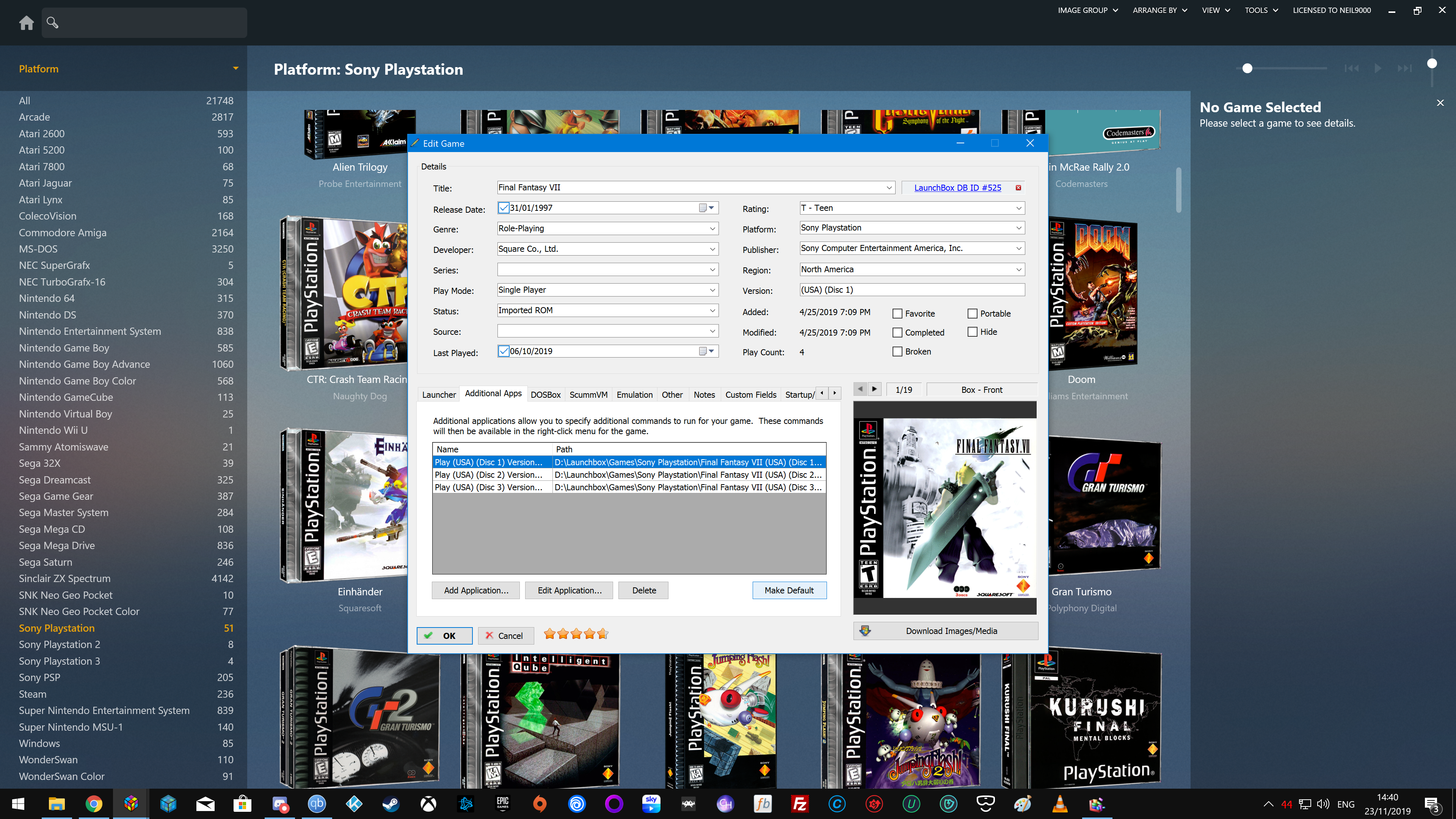
Task: Expand the Rating dropdown
Action: (x=1018, y=208)
